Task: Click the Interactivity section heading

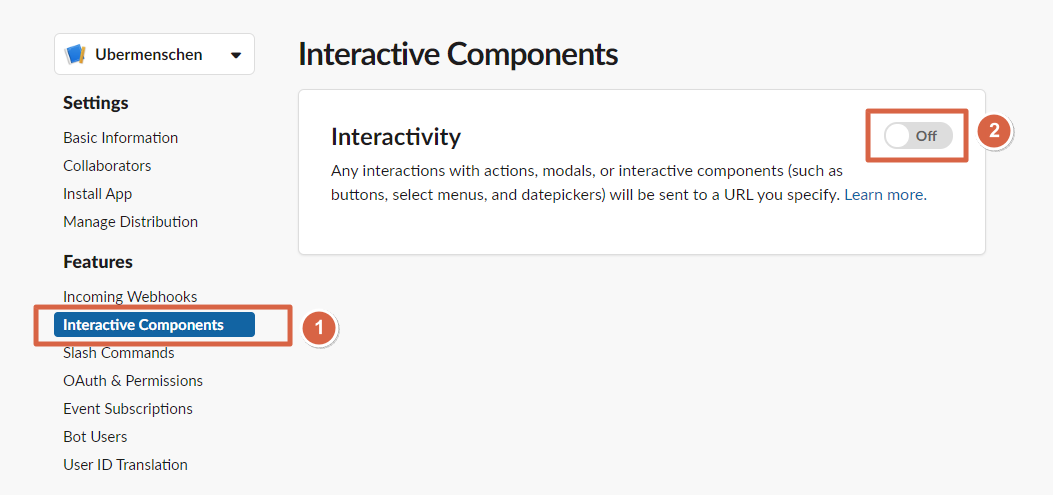Action: pyautogui.click(x=396, y=137)
